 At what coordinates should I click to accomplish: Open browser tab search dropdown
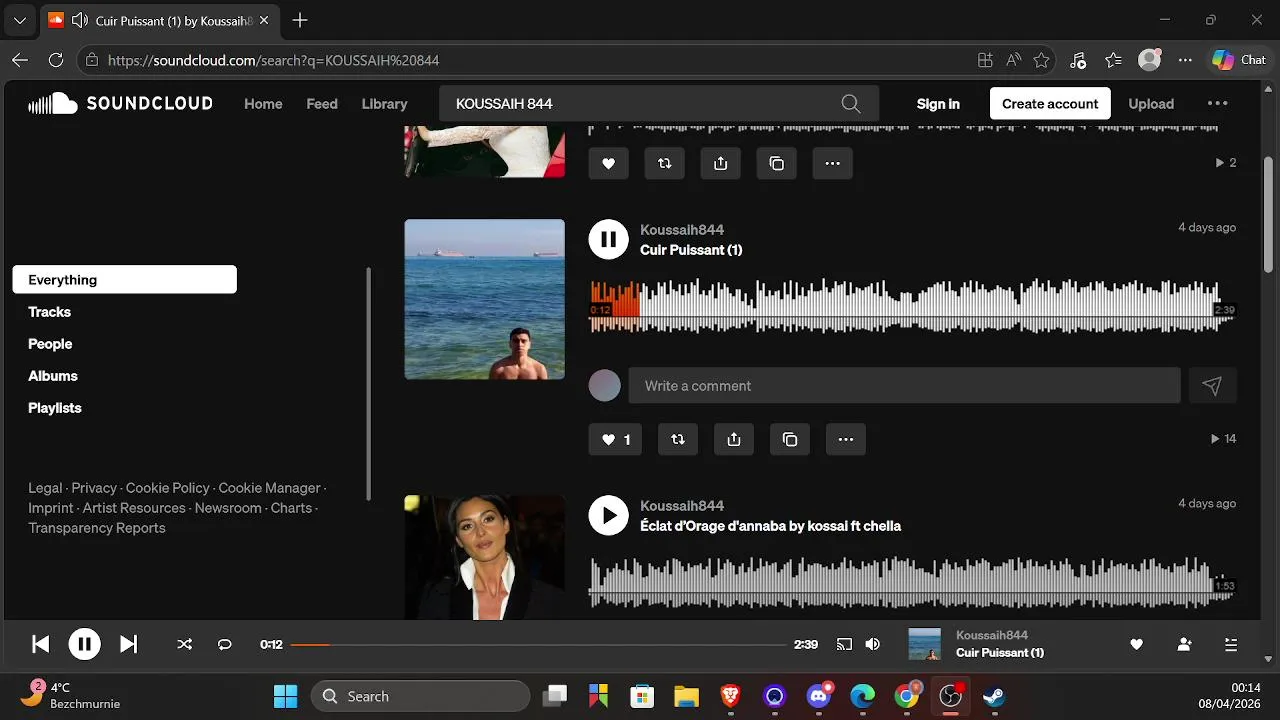19,20
